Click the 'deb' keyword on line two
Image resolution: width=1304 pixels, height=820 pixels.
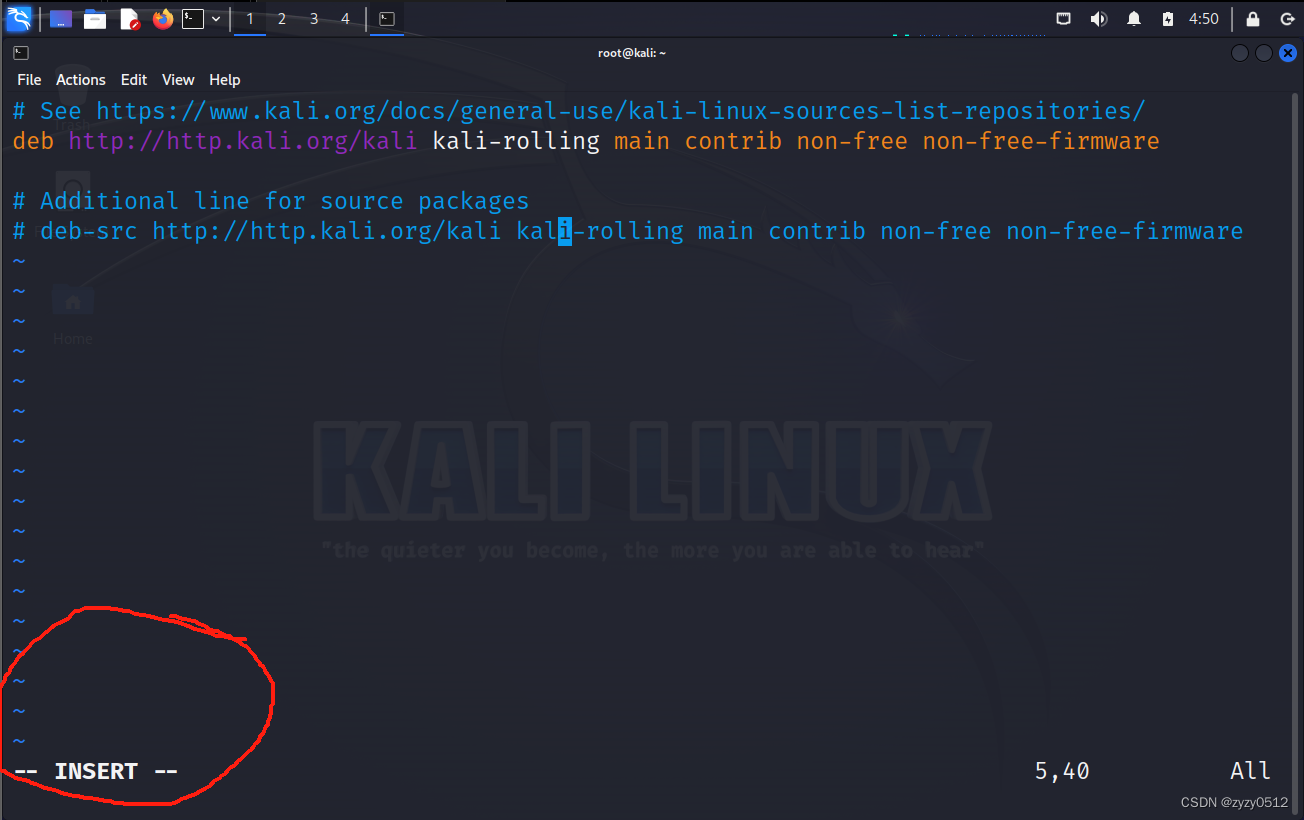click(33, 141)
